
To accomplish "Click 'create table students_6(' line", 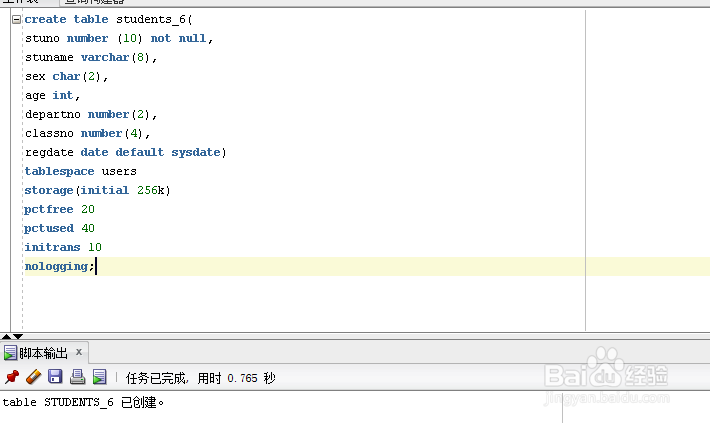I will pos(109,19).
